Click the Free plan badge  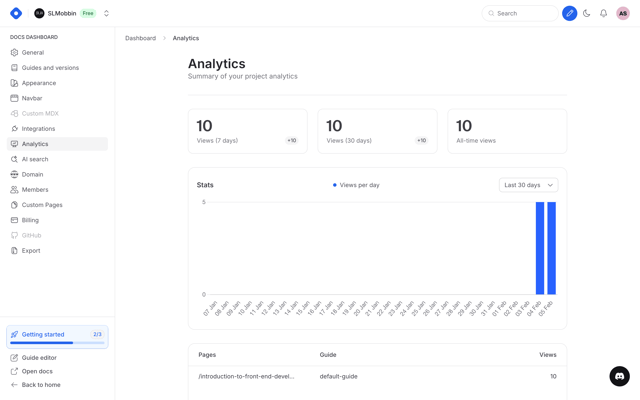88,13
